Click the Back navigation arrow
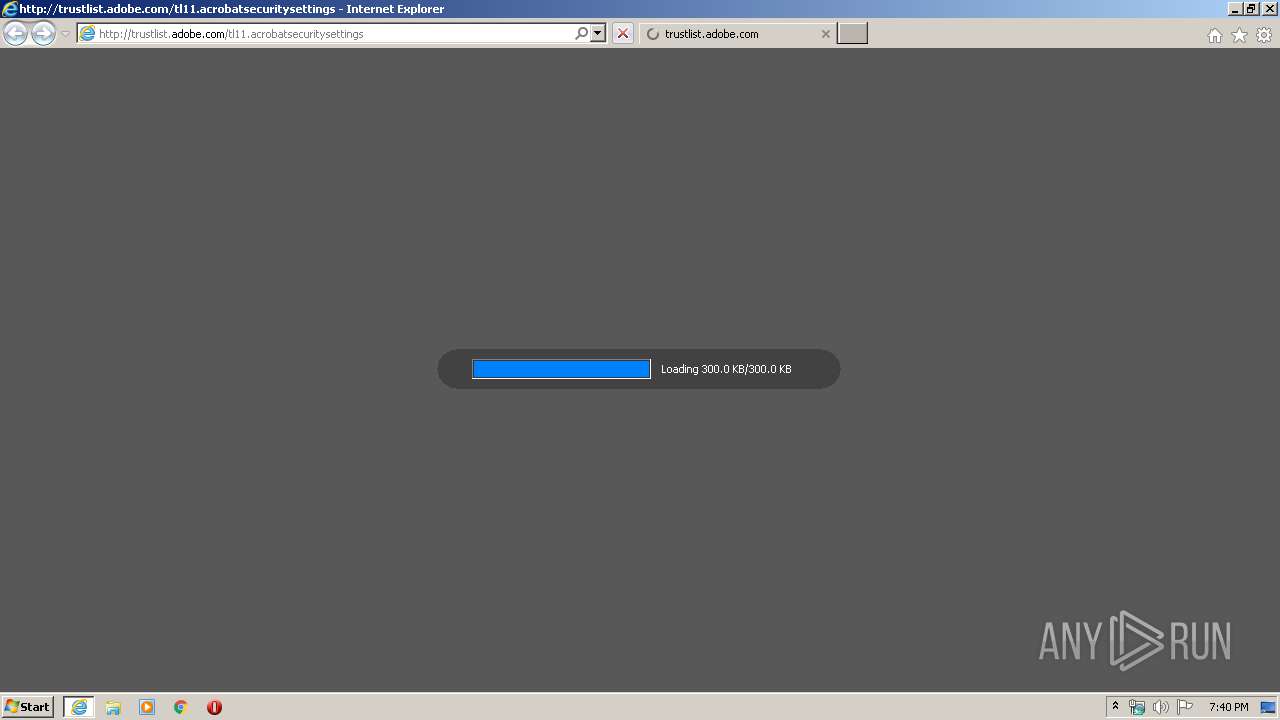Image resolution: width=1280 pixels, height=720 pixels. [x=16, y=34]
